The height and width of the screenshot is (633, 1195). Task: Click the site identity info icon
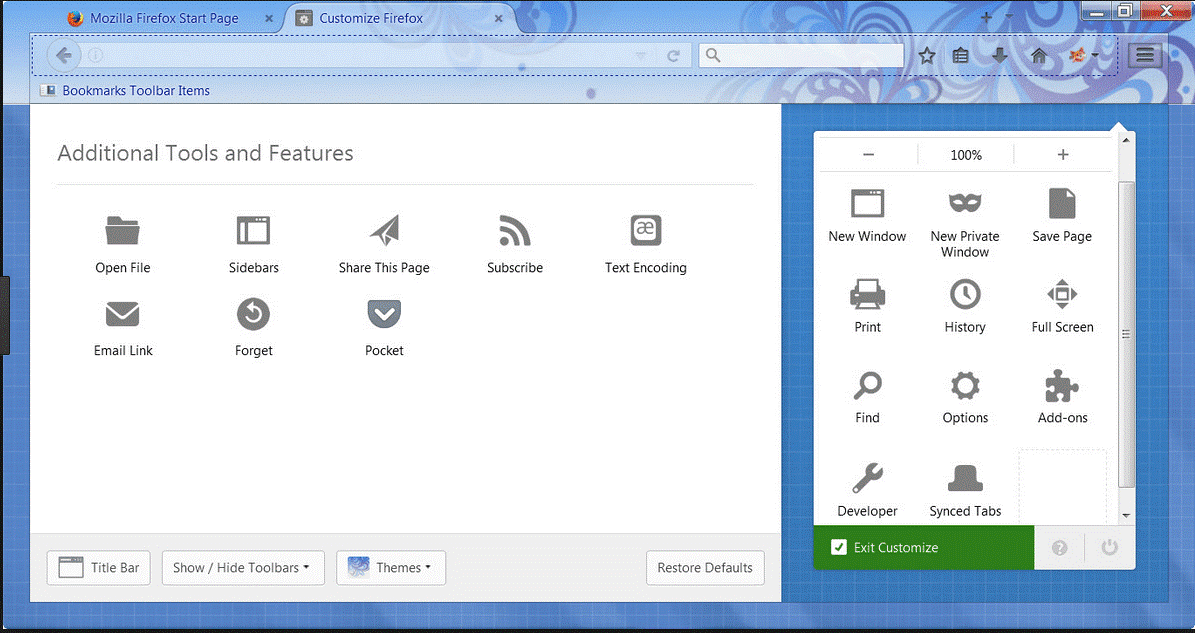[95, 55]
